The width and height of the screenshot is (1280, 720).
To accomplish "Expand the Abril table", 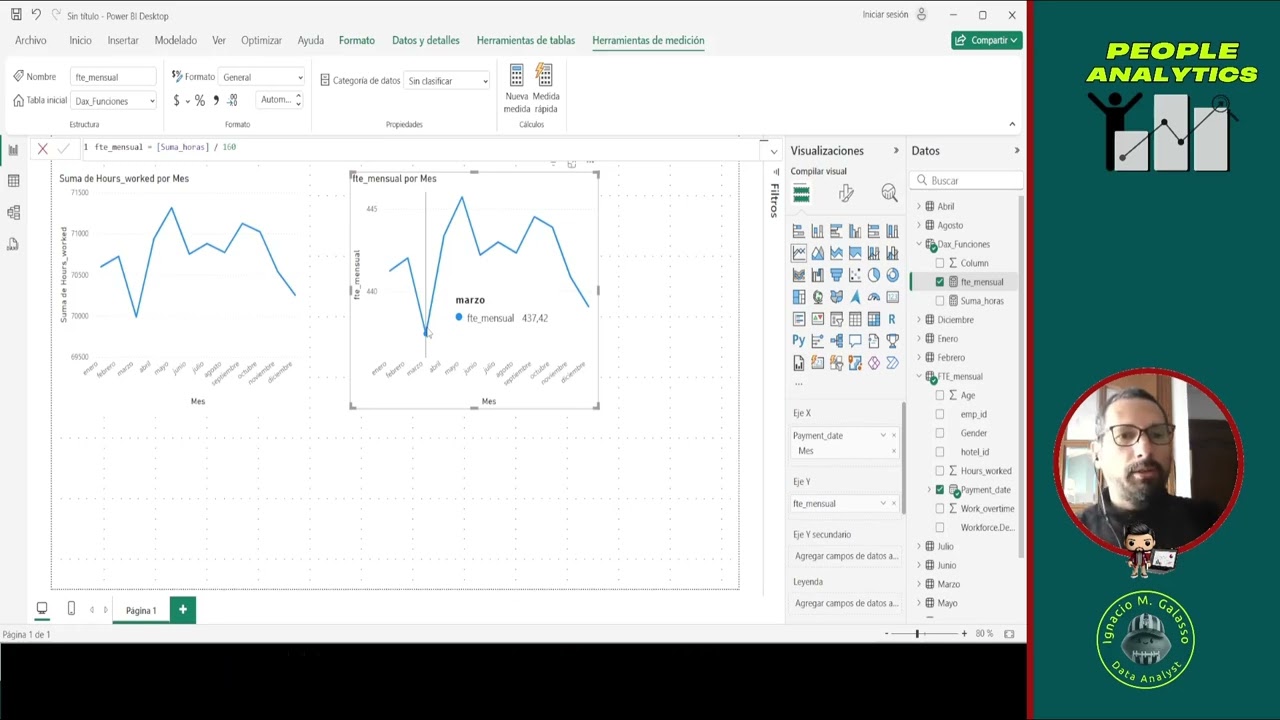I will (919, 206).
